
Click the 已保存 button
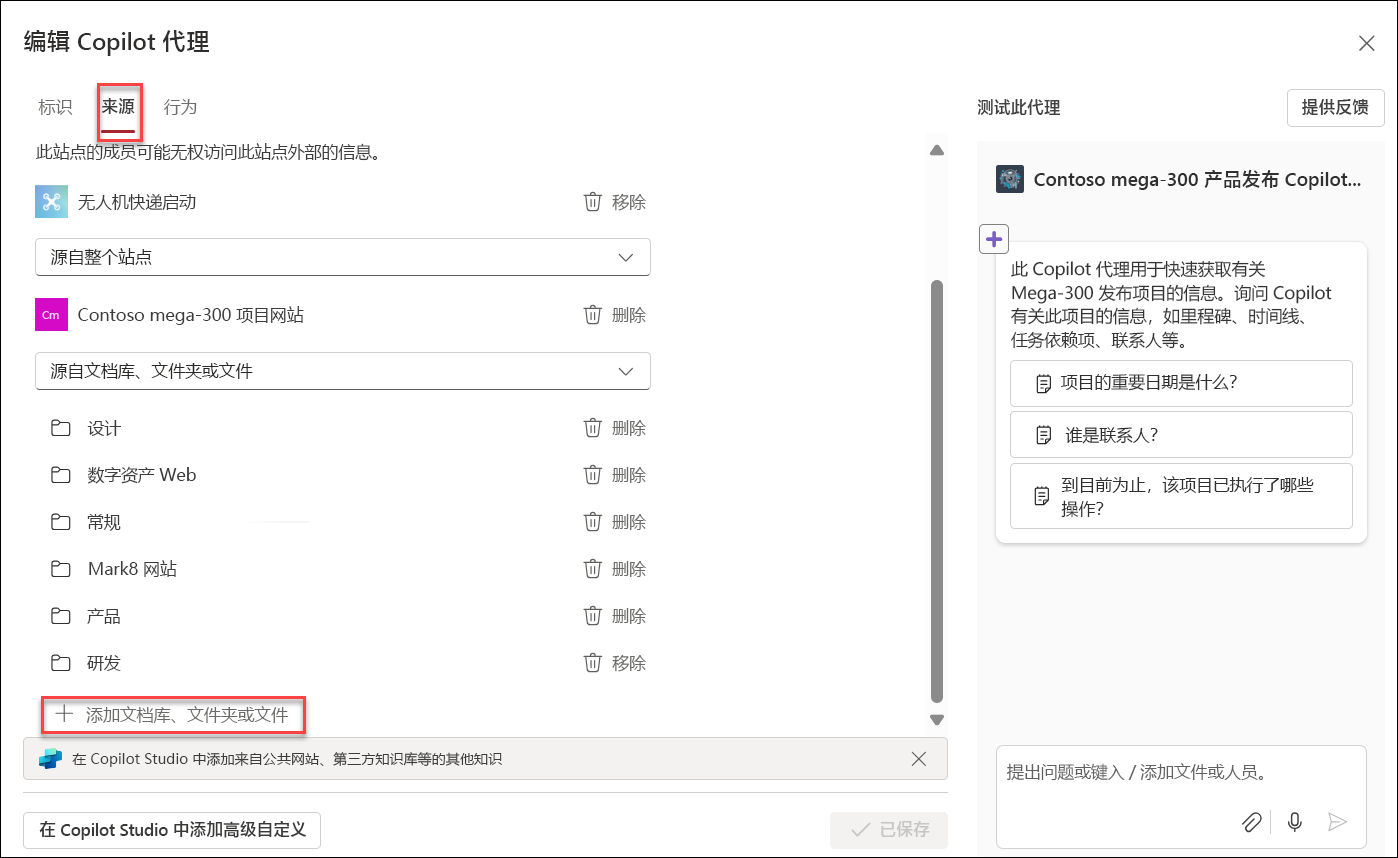[x=889, y=830]
